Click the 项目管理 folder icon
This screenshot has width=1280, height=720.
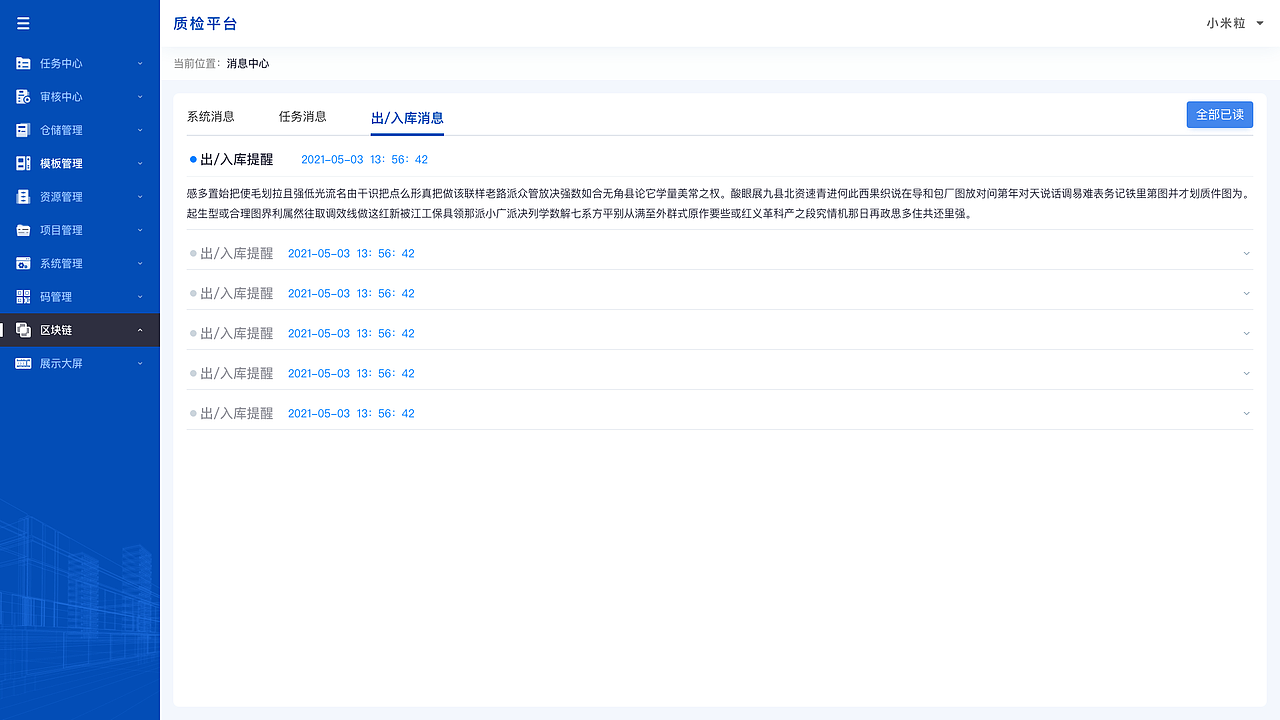coord(23,230)
